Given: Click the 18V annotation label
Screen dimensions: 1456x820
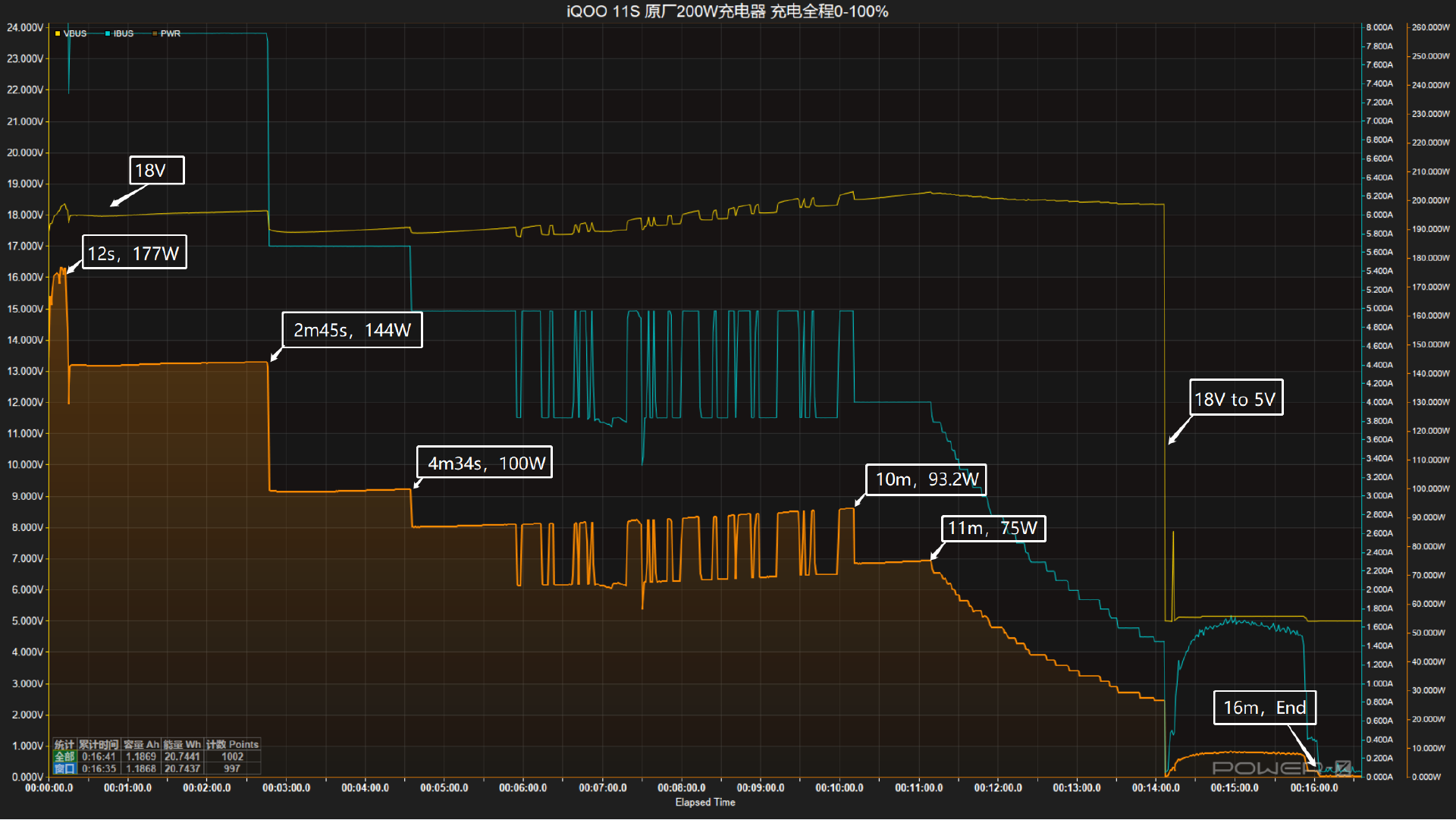Looking at the screenshot, I should point(156,171).
